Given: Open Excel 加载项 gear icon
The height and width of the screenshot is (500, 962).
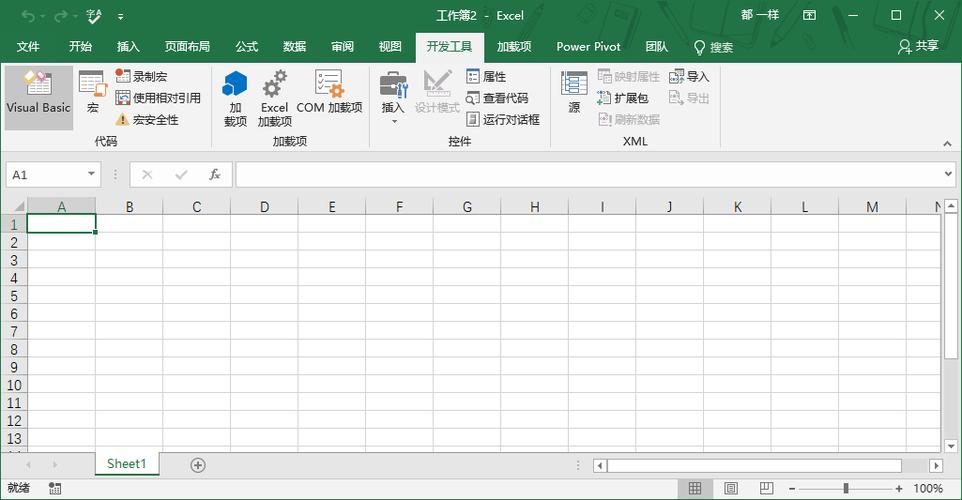Looking at the screenshot, I should 274,98.
